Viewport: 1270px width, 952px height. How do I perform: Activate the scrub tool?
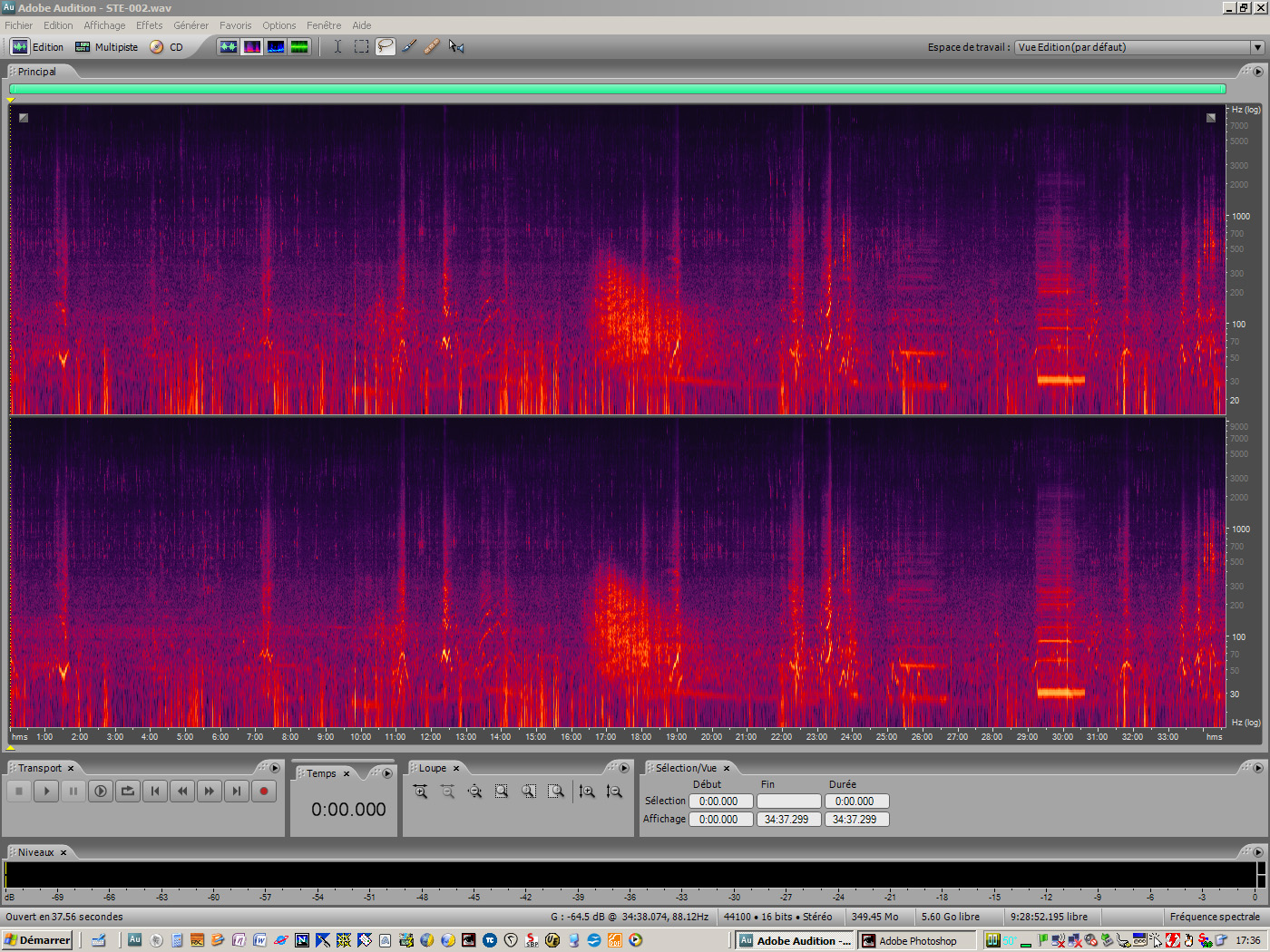[456, 46]
